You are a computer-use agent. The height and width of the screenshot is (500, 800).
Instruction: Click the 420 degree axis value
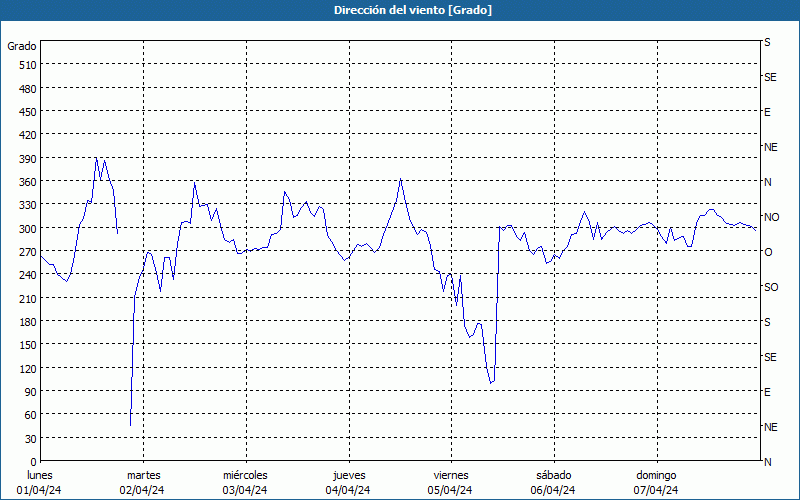tap(28, 135)
